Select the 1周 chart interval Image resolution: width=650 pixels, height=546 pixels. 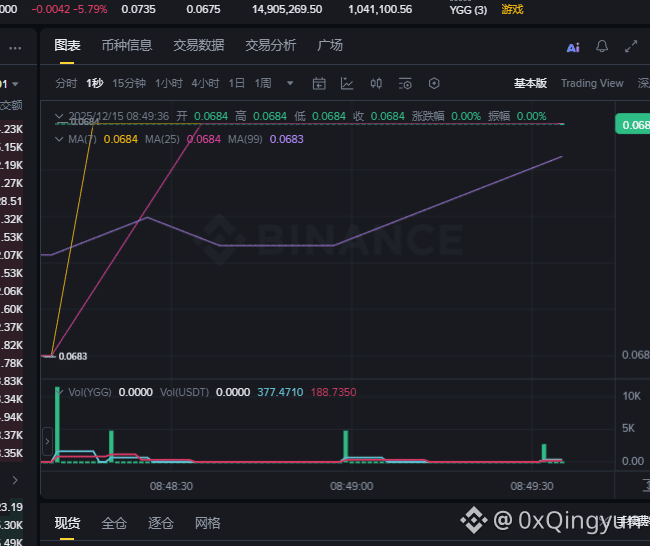tap(263, 83)
